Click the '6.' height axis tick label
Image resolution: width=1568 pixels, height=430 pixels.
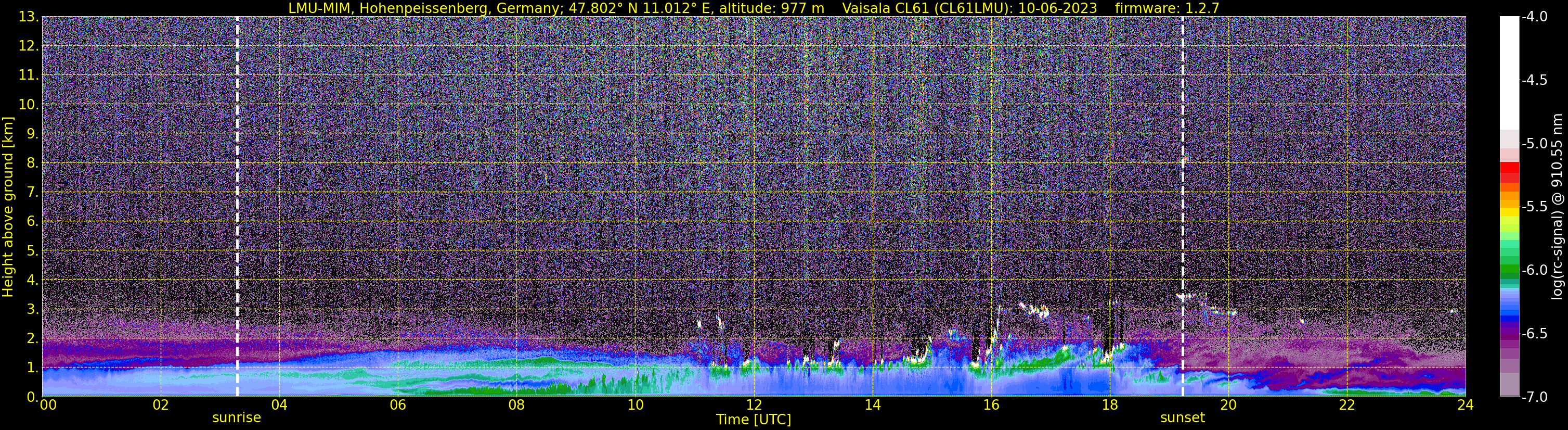pos(33,222)
